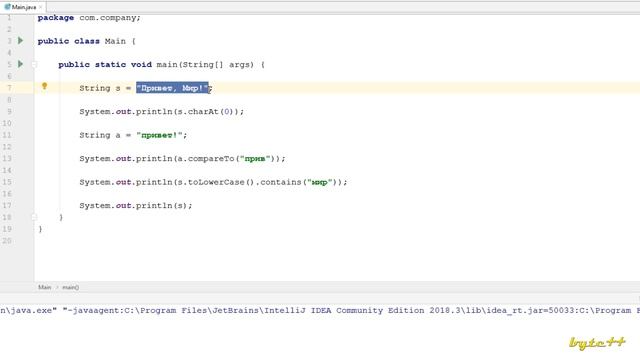
Task: Click the "мир" string in contains
Action: (x=320, y=182)
